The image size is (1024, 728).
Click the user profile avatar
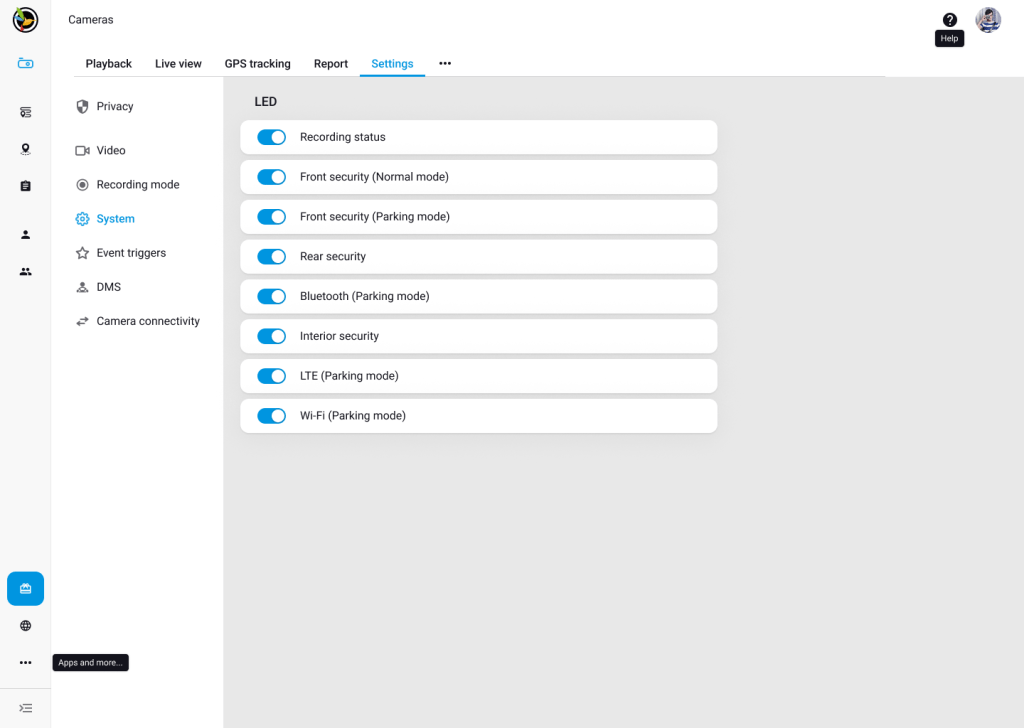point(988,19)
